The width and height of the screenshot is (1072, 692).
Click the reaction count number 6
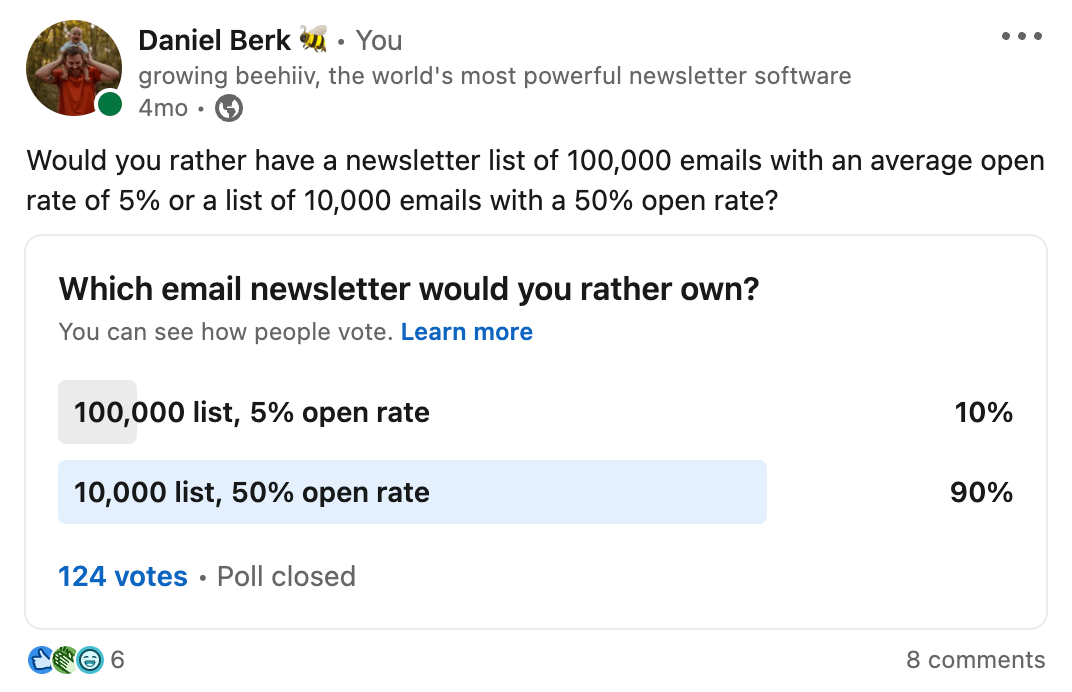(118, 660)
